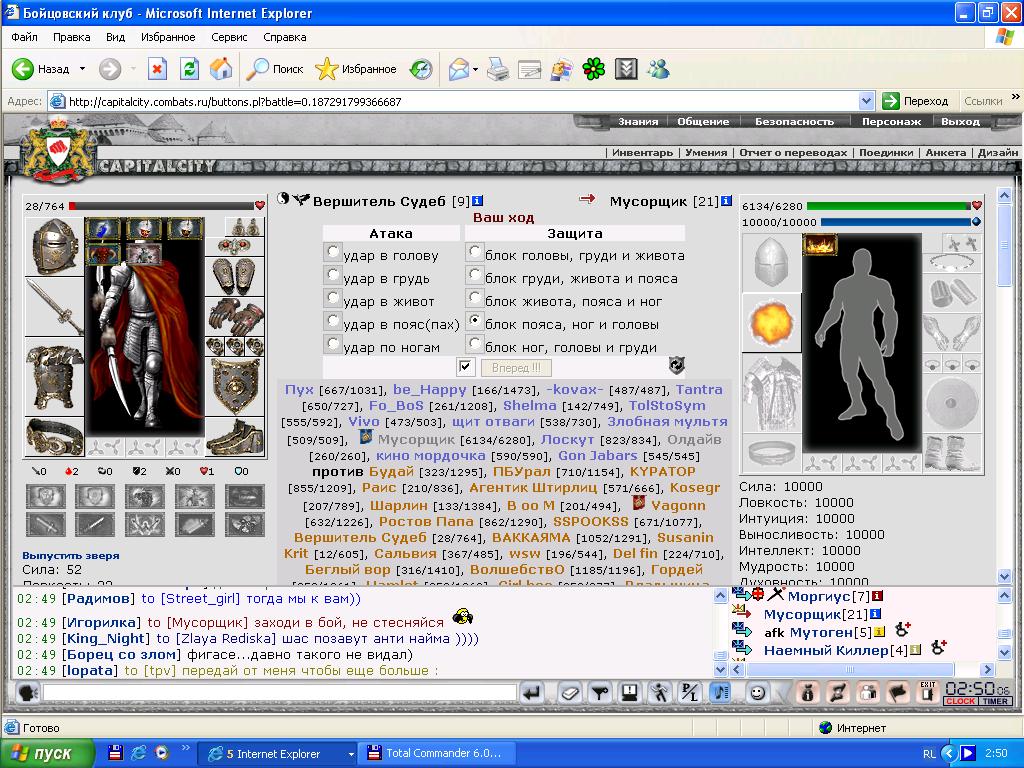Toggle the sound music note icon
Screen dimensions: 1024x768
point(720,692)
